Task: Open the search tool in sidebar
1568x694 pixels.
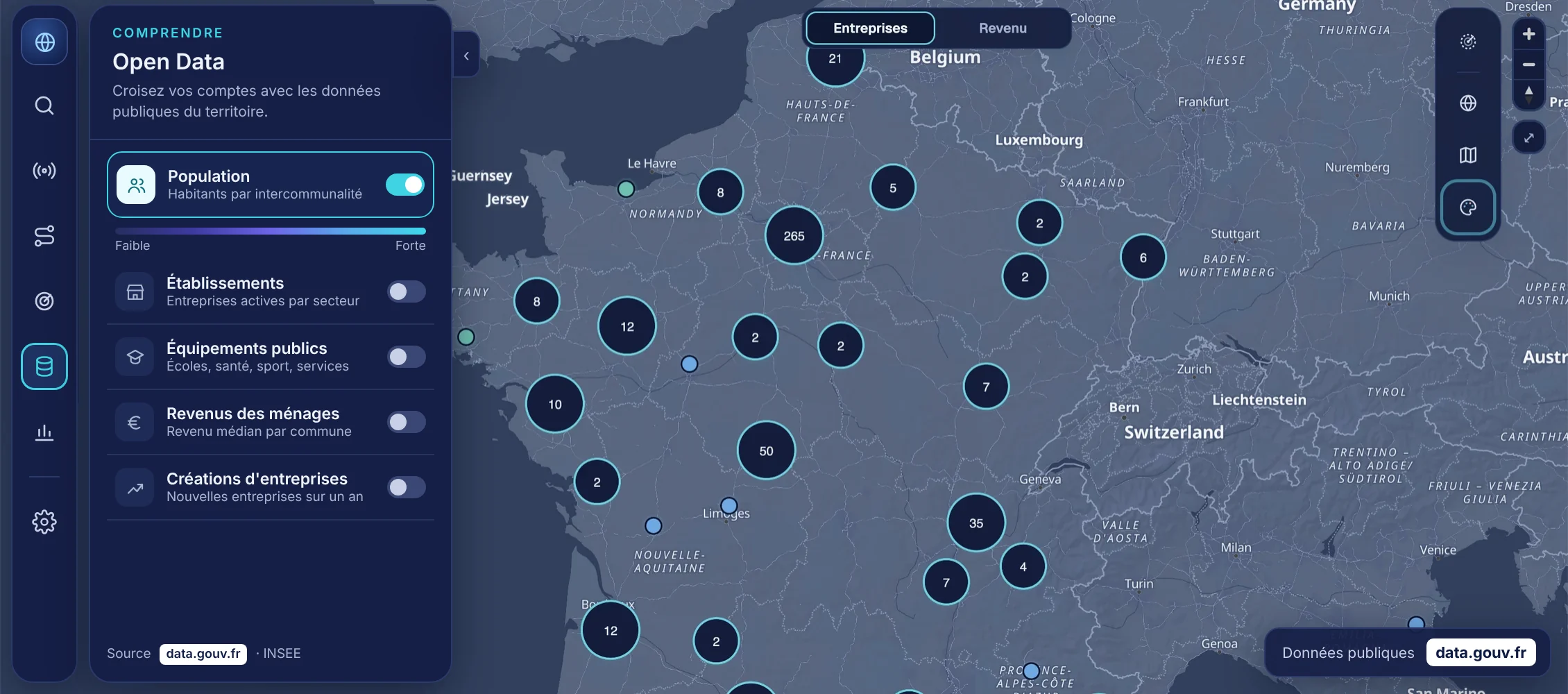Action: (44, 105)
